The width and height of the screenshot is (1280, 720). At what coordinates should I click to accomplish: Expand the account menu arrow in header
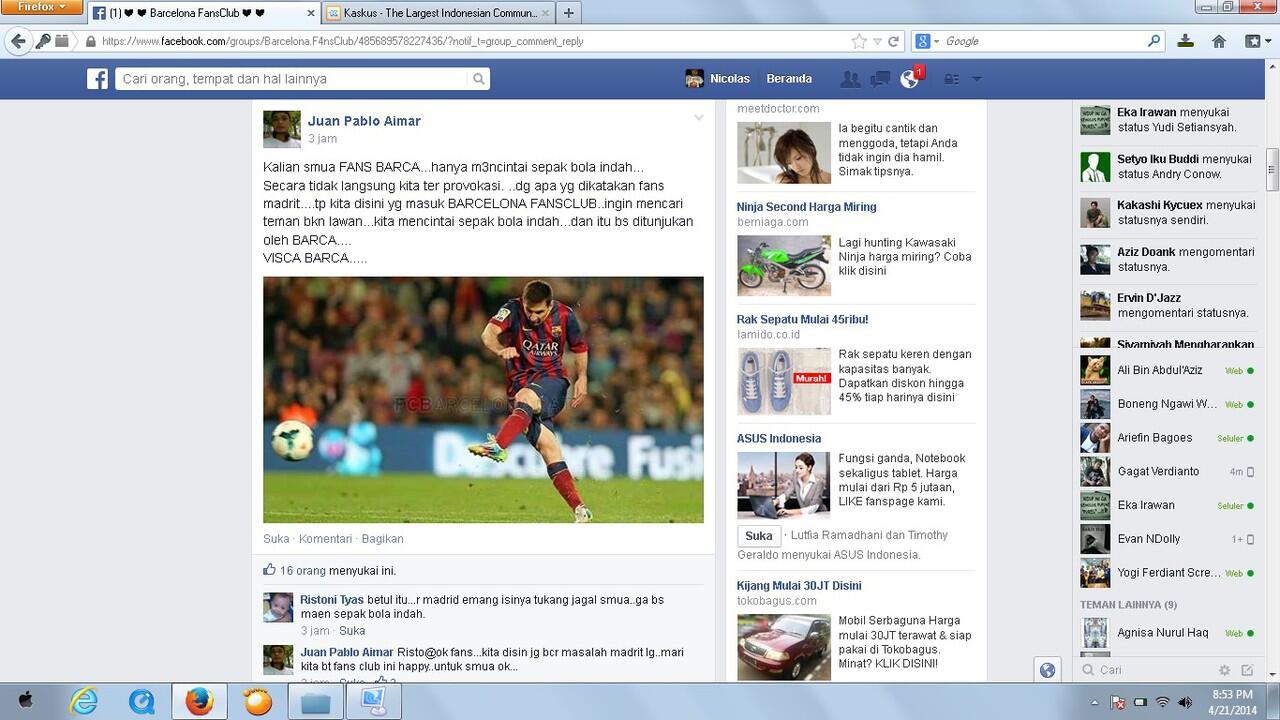[x=977, y=79]
